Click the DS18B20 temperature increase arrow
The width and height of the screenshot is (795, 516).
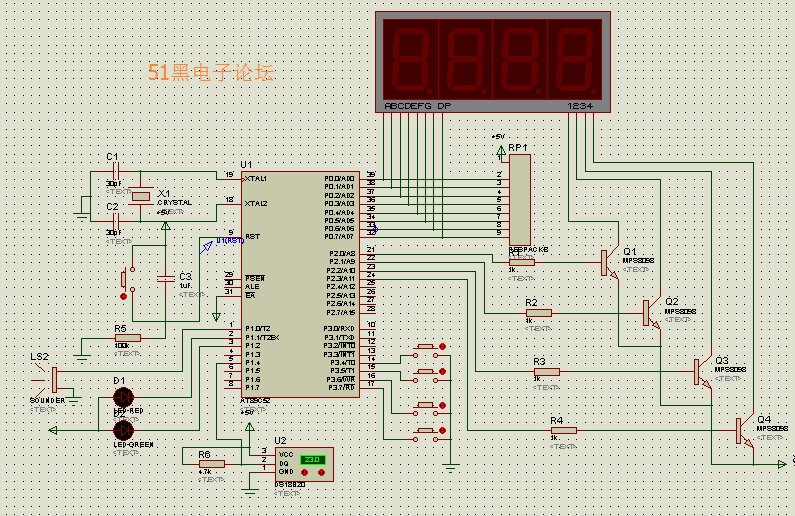pos(321,472)
